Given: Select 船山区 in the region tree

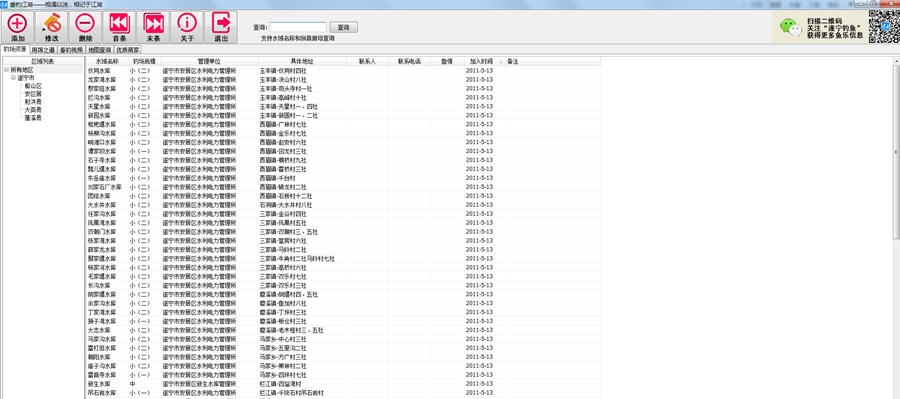Looking at the screenshot, I should [x=33, y=86].
